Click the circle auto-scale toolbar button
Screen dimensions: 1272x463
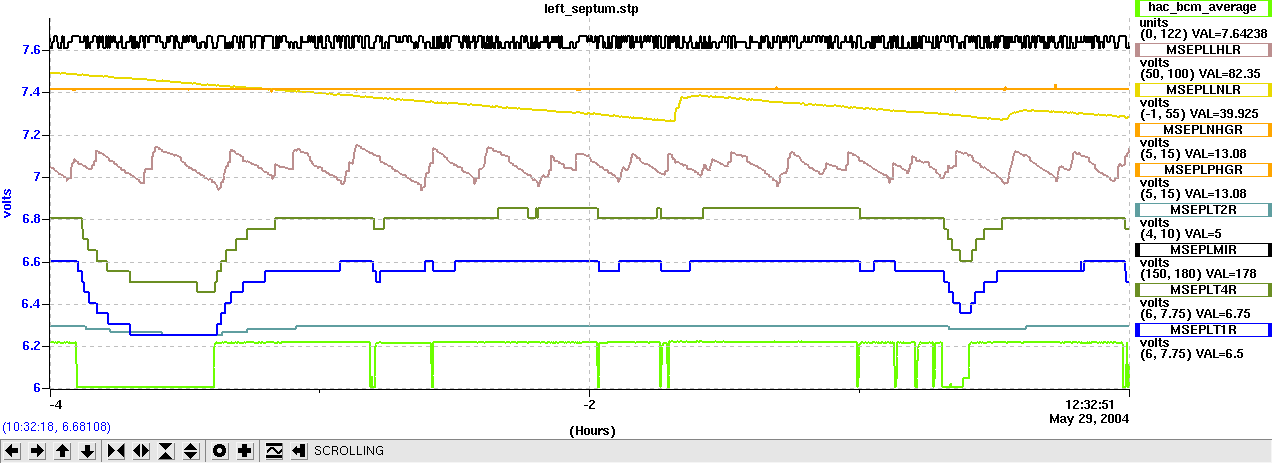[220, 451]
